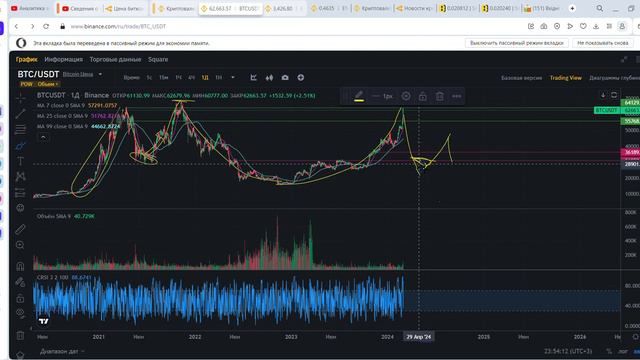
Task: Toggle лог logarithmic scale
Action: [623, 351]
